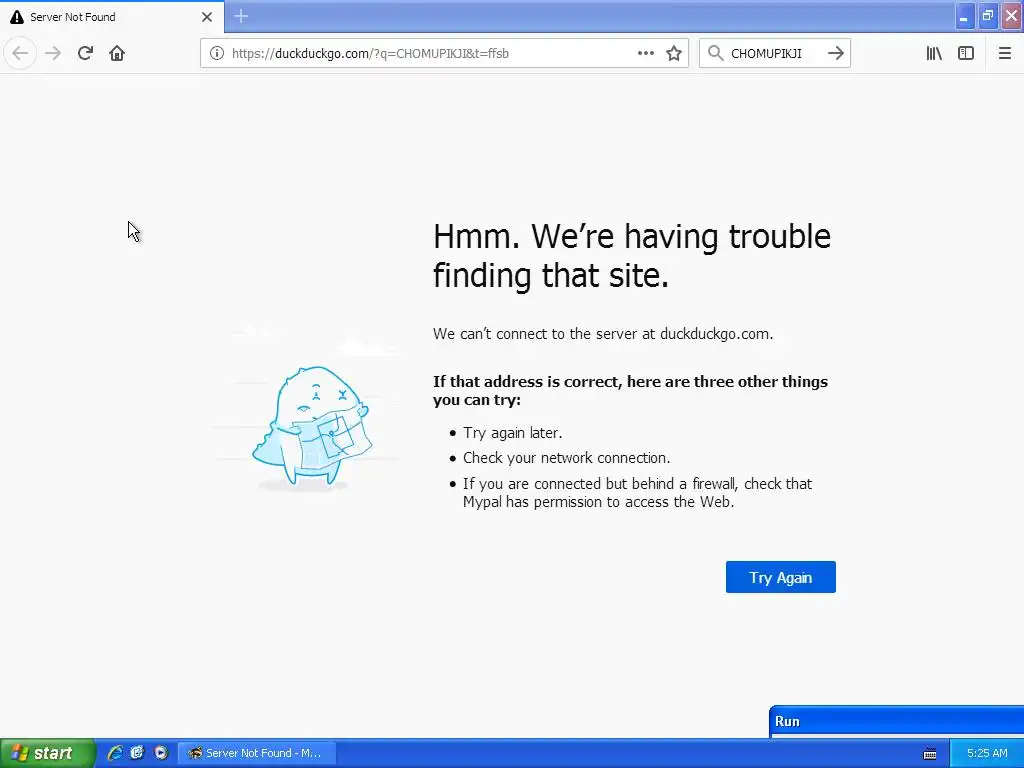Launch Internet Explorer from quick launch
The width and height of the screenshot is (1024, 768).
point(115,753)
